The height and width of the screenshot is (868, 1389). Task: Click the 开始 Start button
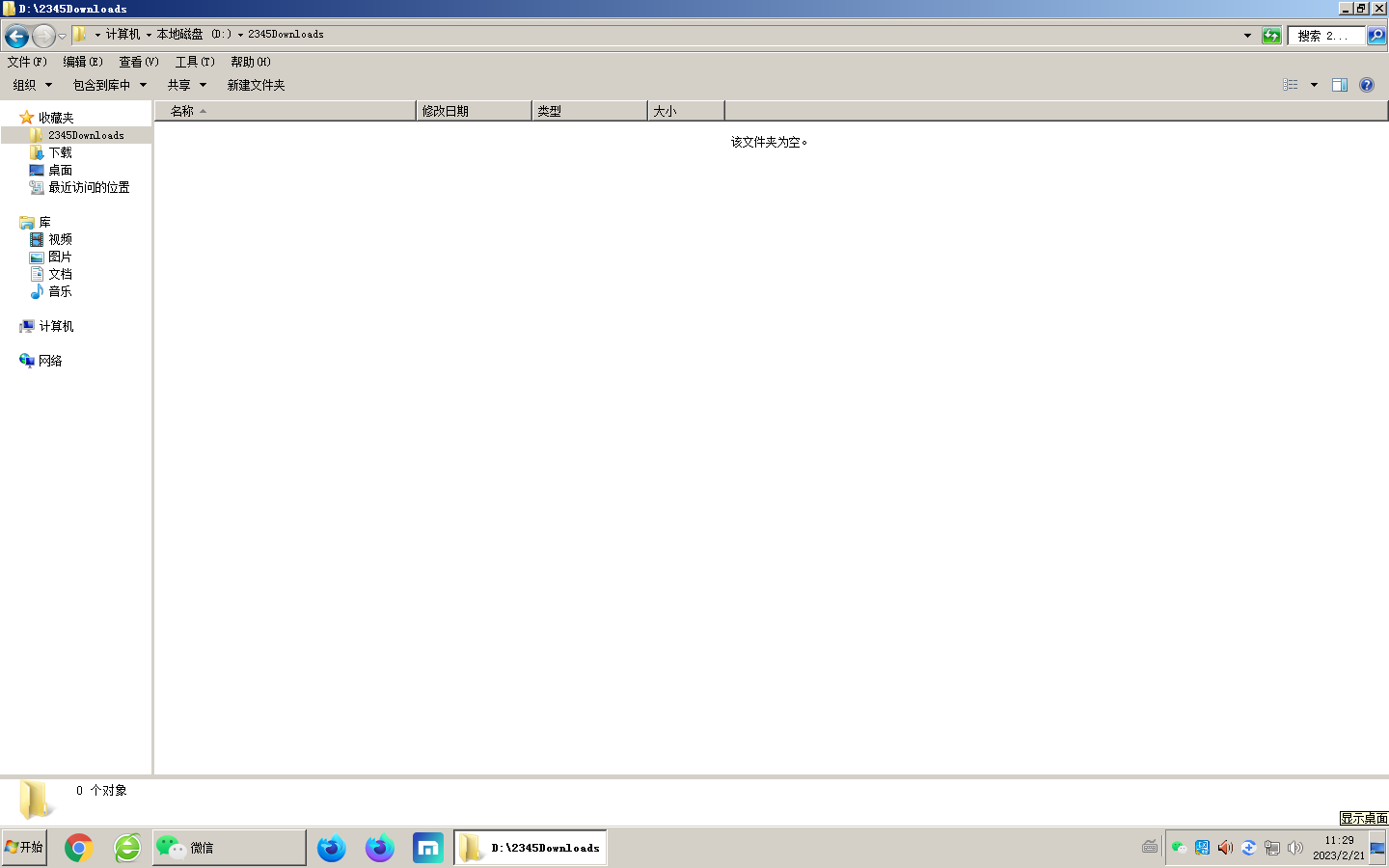tap(24, 848)
